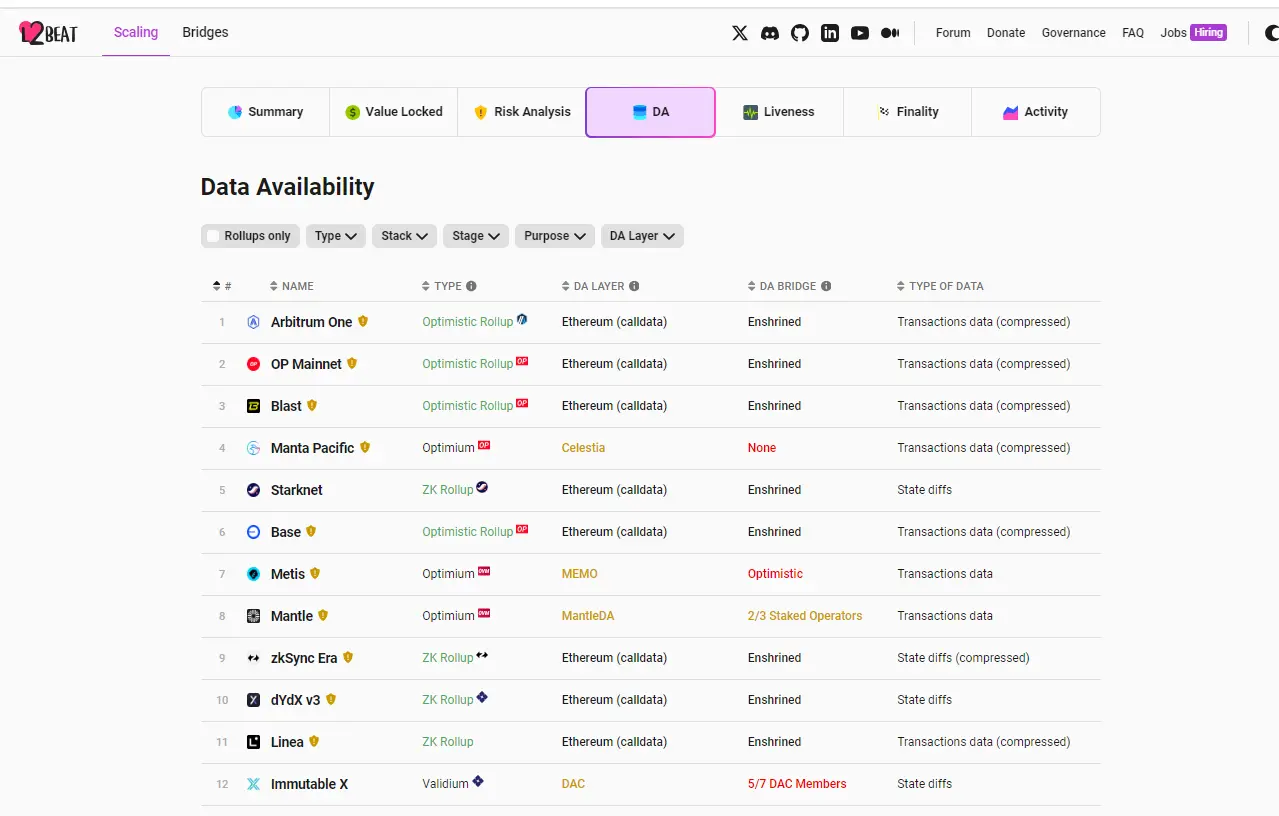Click the shield warning icon next to Base
1279x816 pixels.
click(311, 531)
